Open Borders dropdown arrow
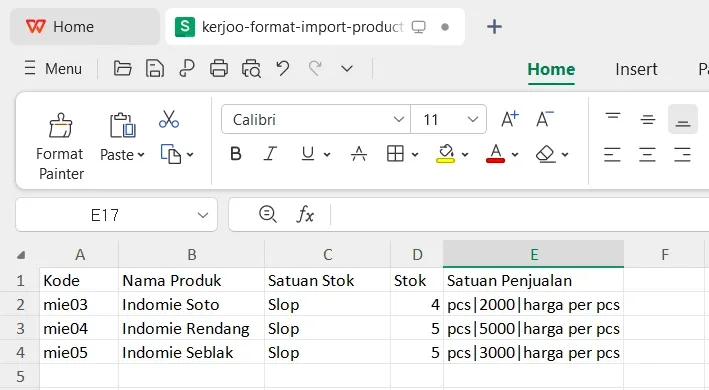 tap(415, 155)
